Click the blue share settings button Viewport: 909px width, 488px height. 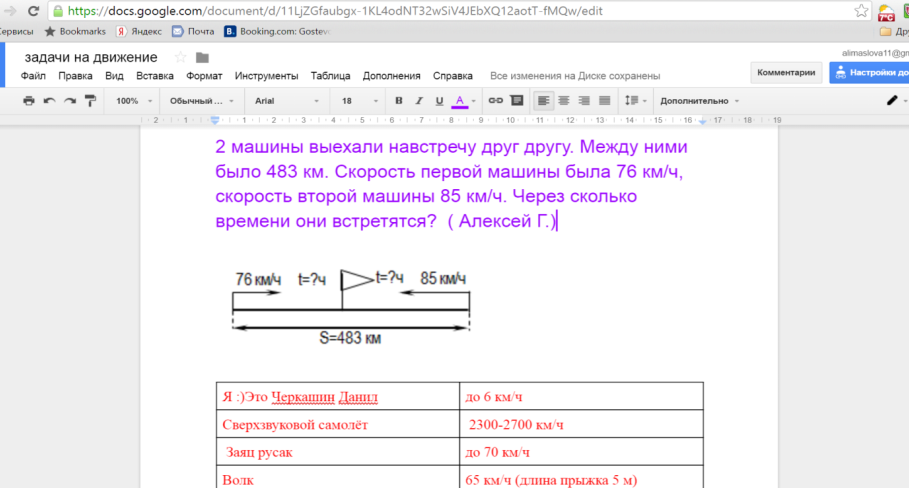[870, 72]
